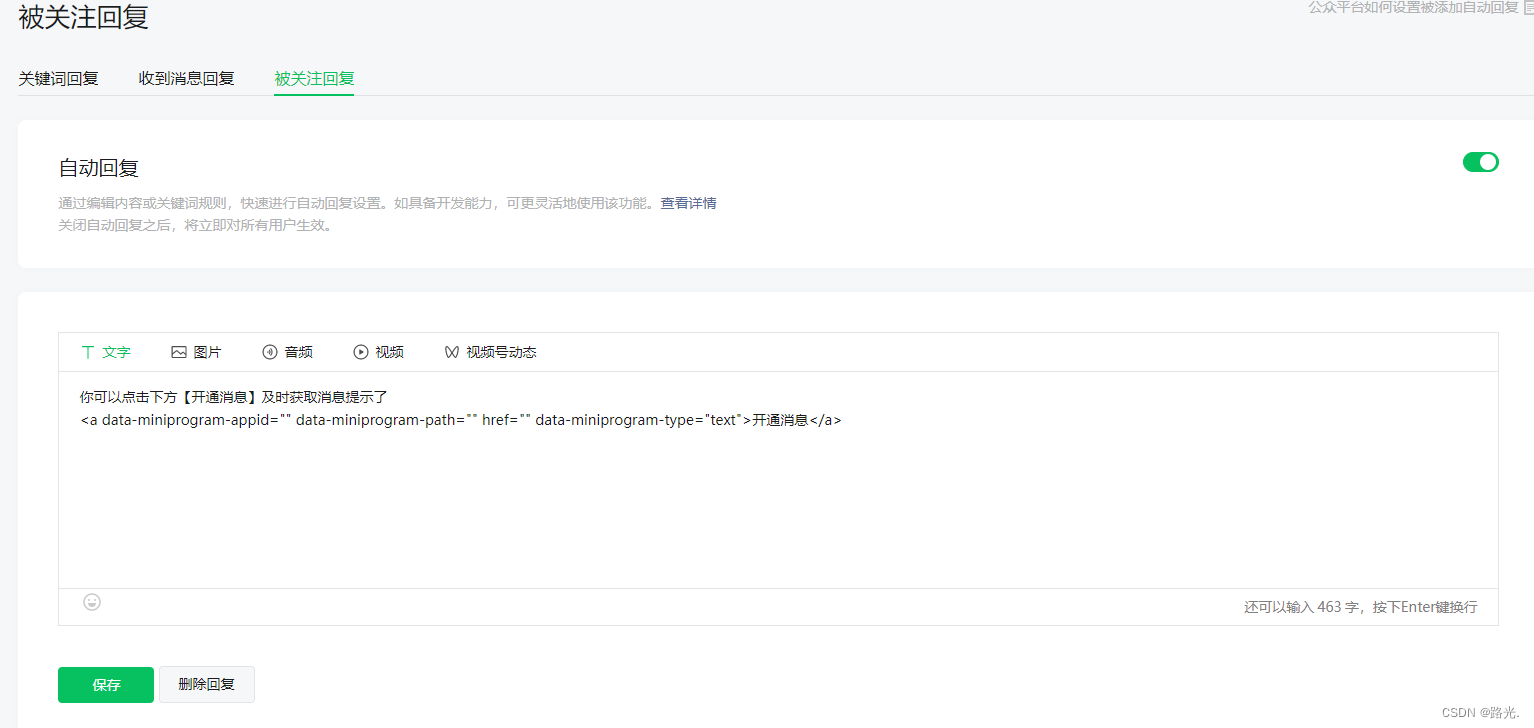Open the 收到消息回复 tab
1534x728 pixels.
pyautogui.click(x=186, y=78)
